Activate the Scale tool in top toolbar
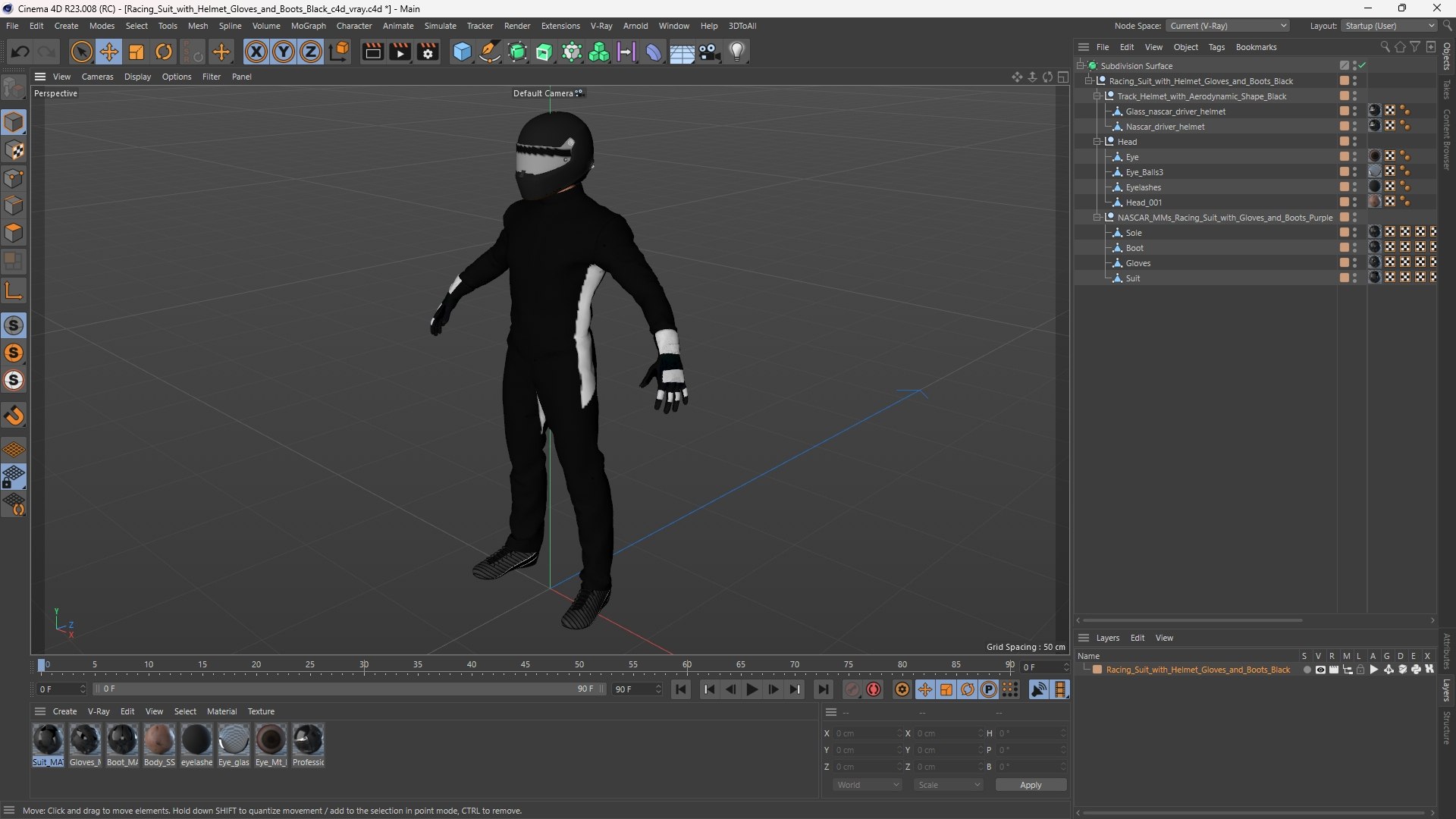 coord(136,52)
